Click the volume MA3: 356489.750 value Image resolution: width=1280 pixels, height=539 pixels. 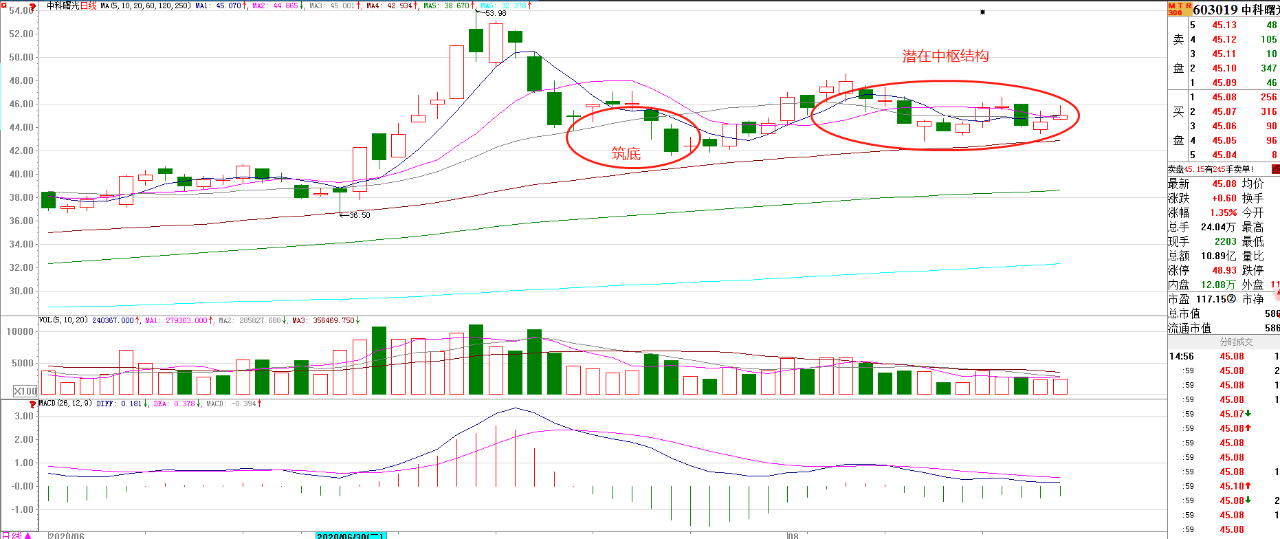(323, 321)
